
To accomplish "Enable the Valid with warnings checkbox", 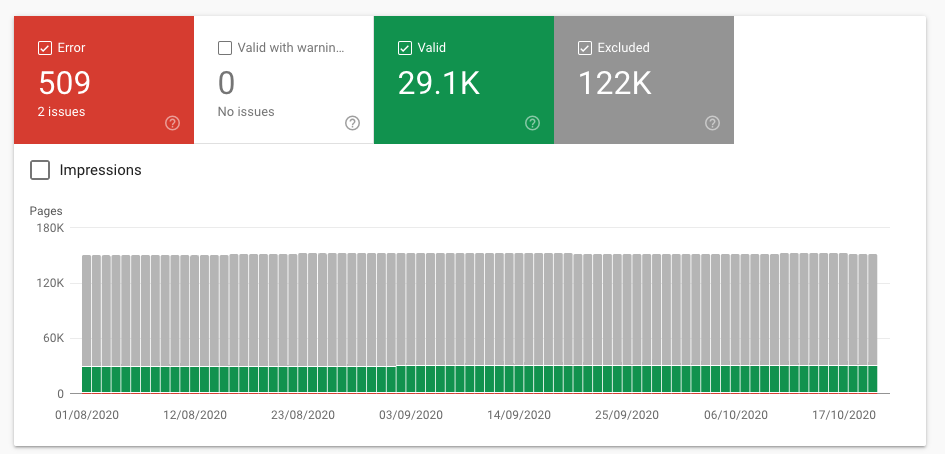I will tap(224, 48).
